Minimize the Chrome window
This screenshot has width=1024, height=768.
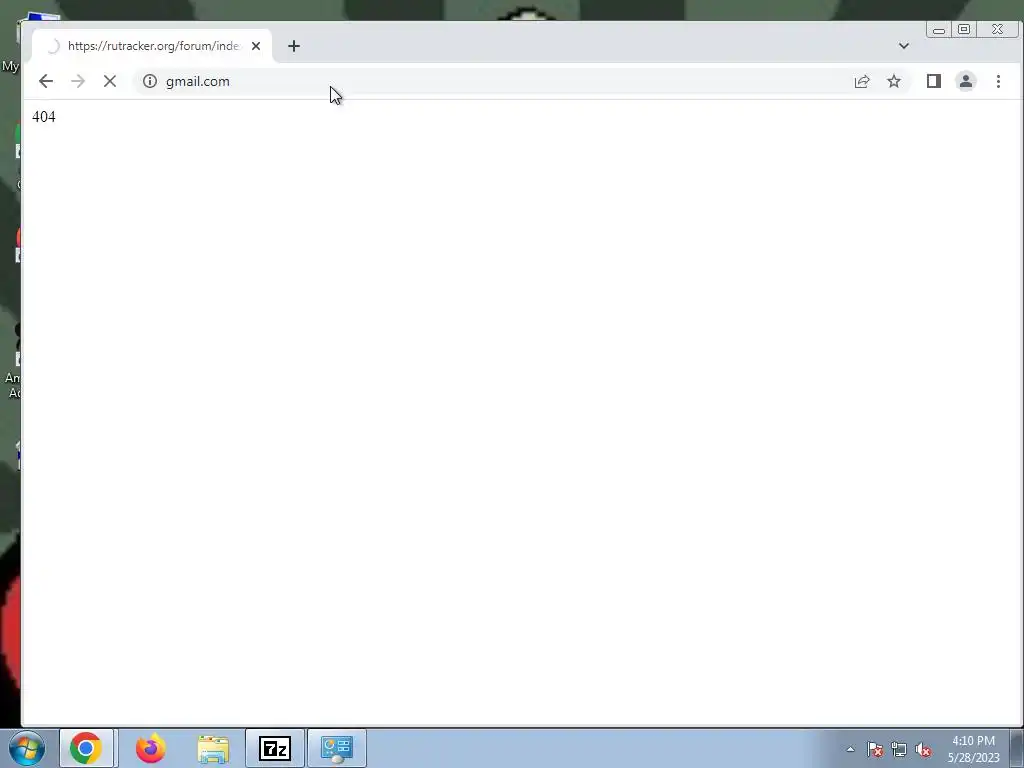click(x=939, y=29)
